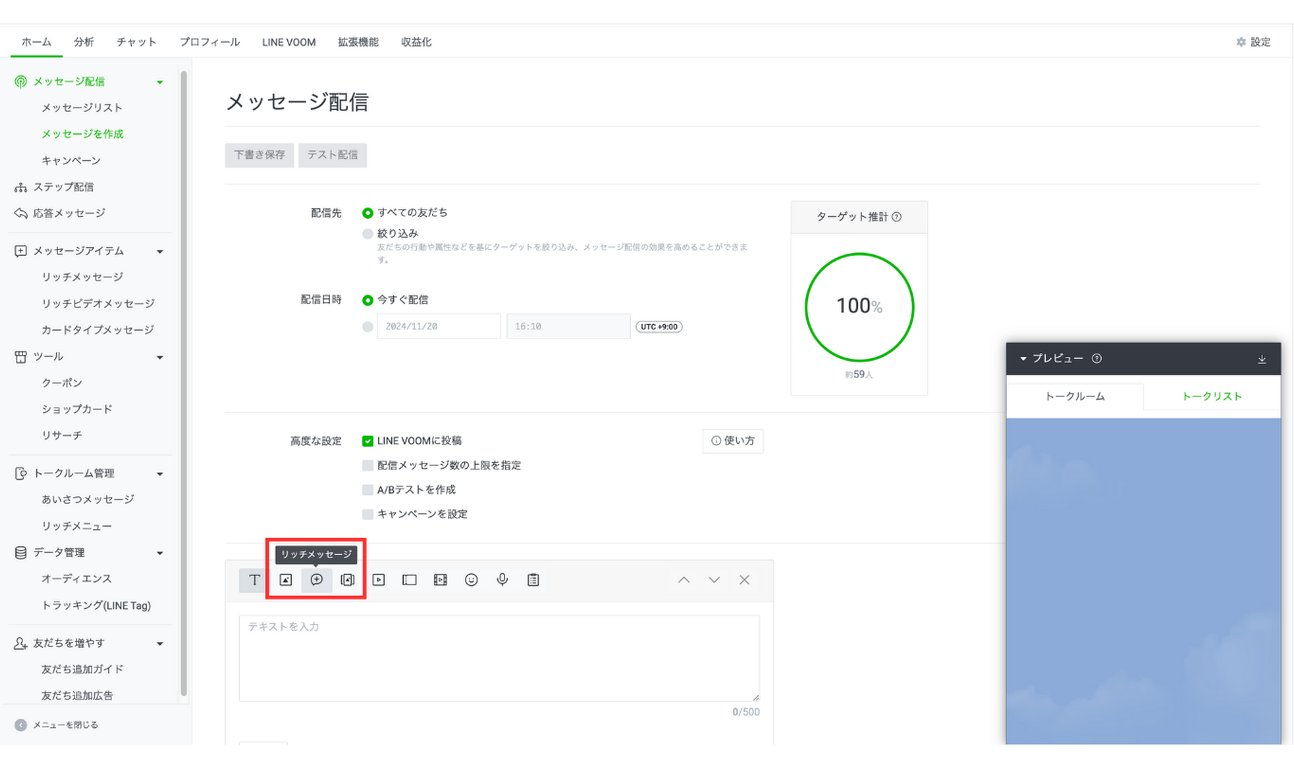
Task: Open the 拡張機能 tab
Action: (358, 42)
